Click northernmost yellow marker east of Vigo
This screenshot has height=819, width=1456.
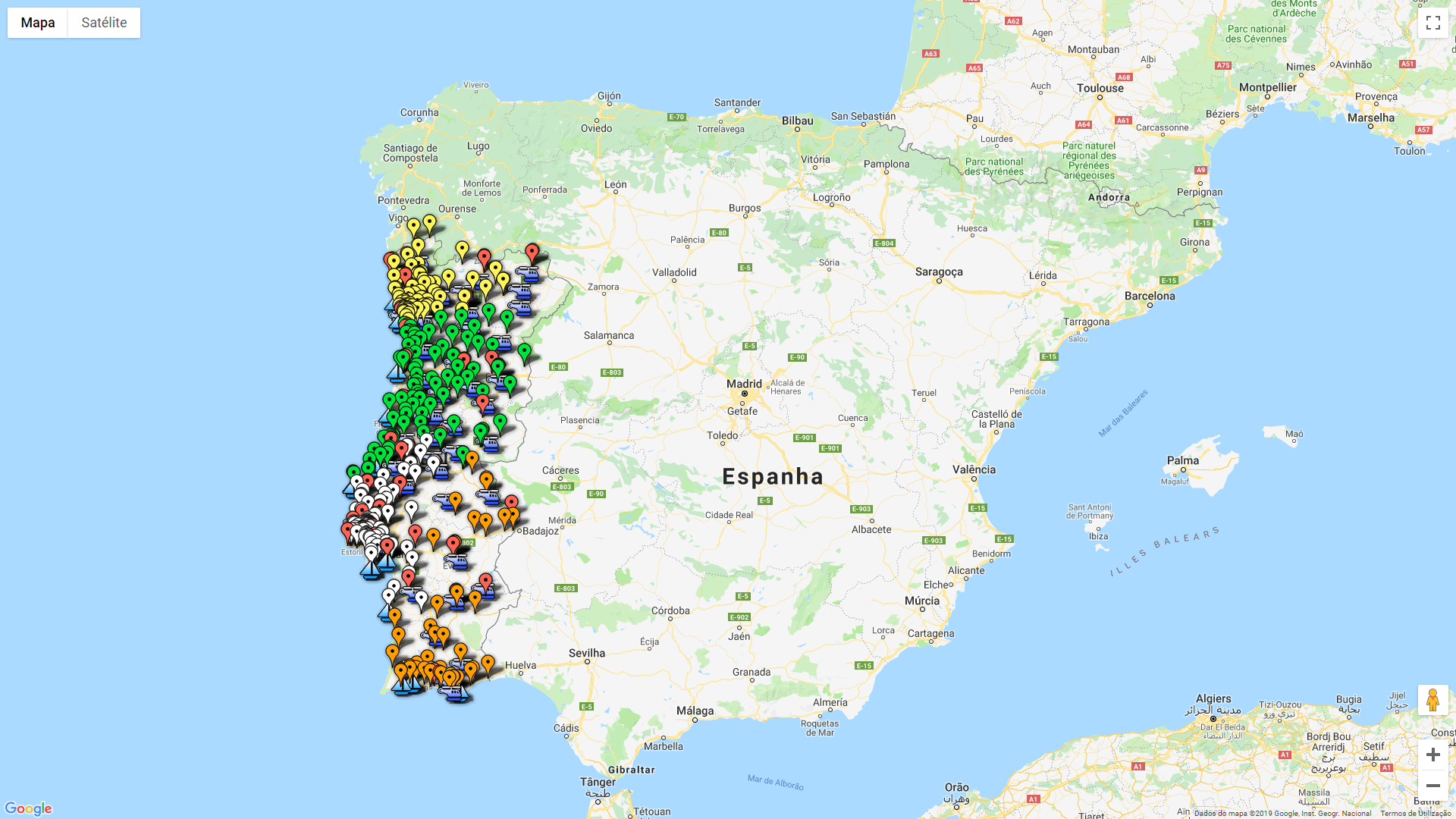coord(430,223)
